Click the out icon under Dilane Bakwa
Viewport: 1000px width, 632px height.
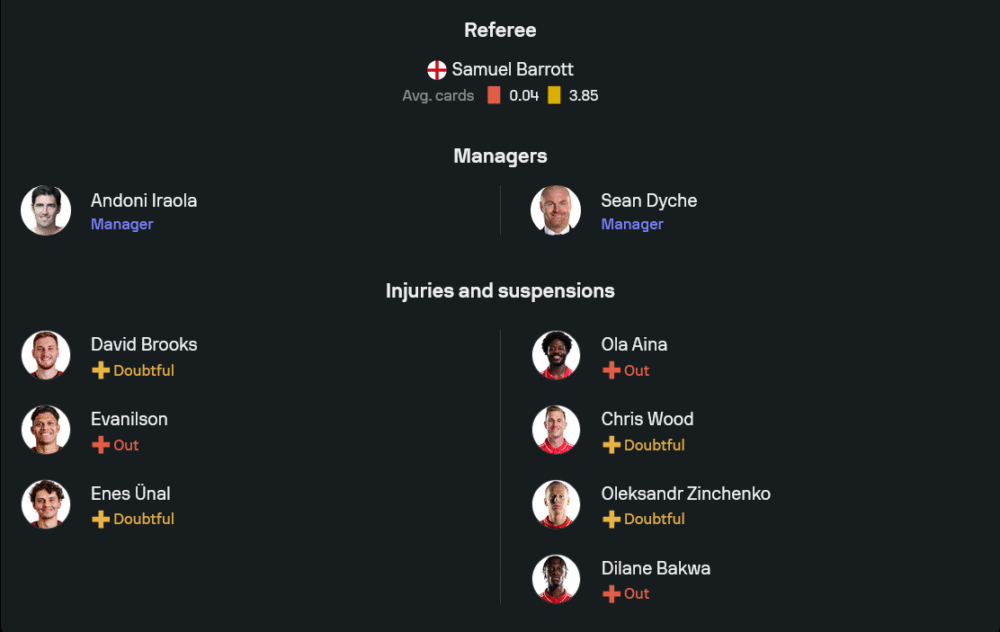coord(611,594)
